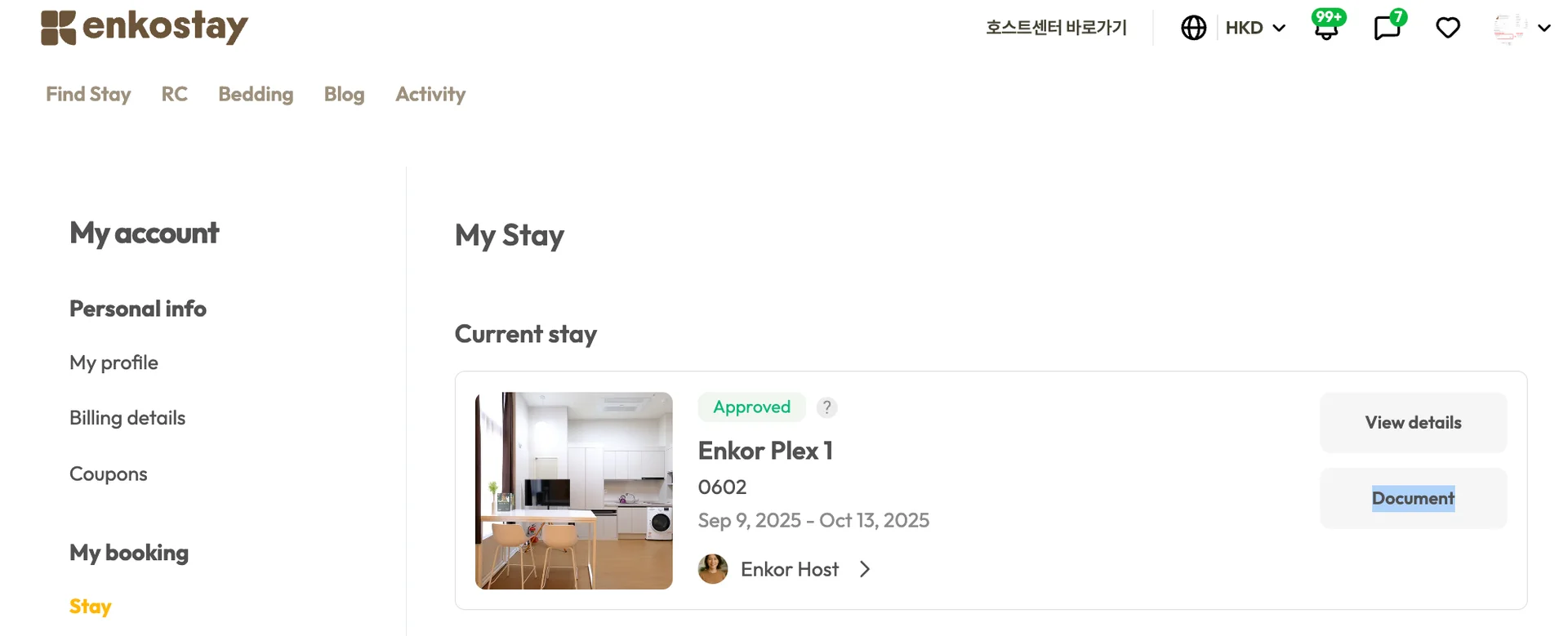
Task: Open Billing details in the sidebar
Action: (127, 418)
